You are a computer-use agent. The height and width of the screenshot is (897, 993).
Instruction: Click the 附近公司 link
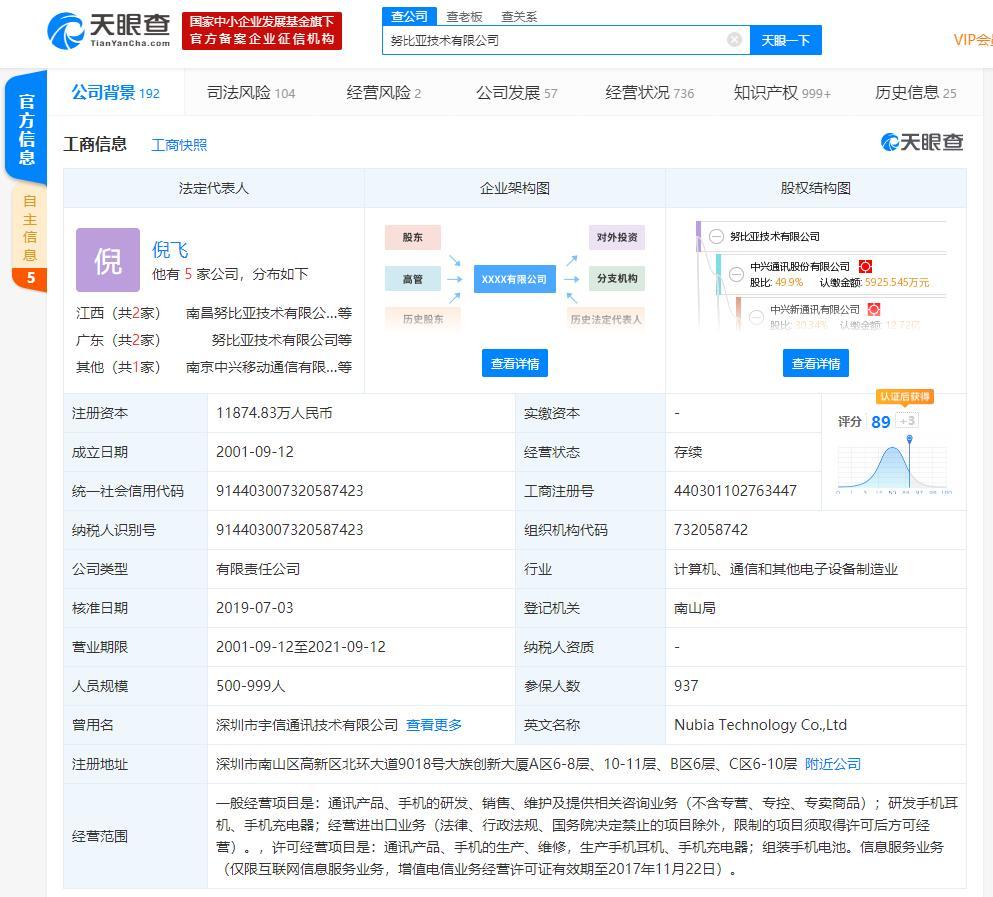click(x=833, y=764)
